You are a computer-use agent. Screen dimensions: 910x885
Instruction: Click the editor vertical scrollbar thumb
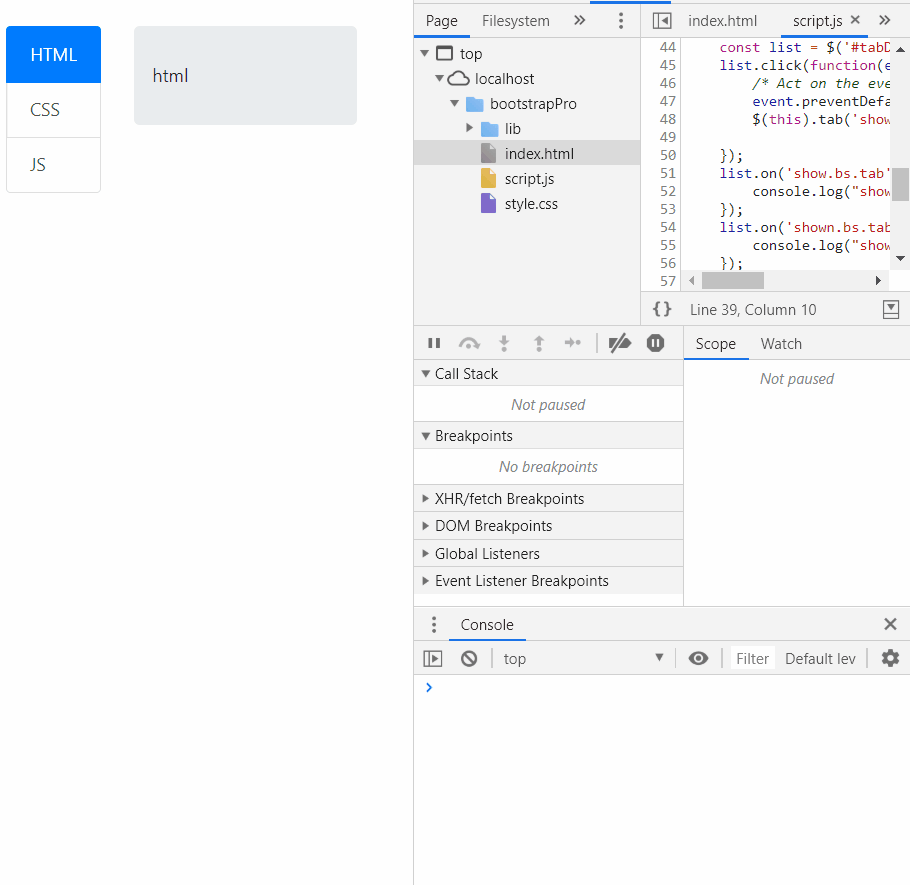click(x=900, y=184)
